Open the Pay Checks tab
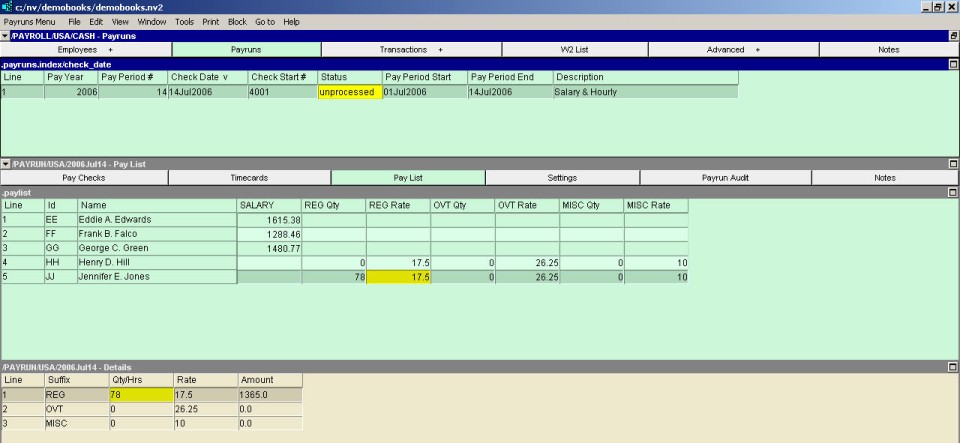This screenshot has height=443, width=960. [x=84, y=177]
